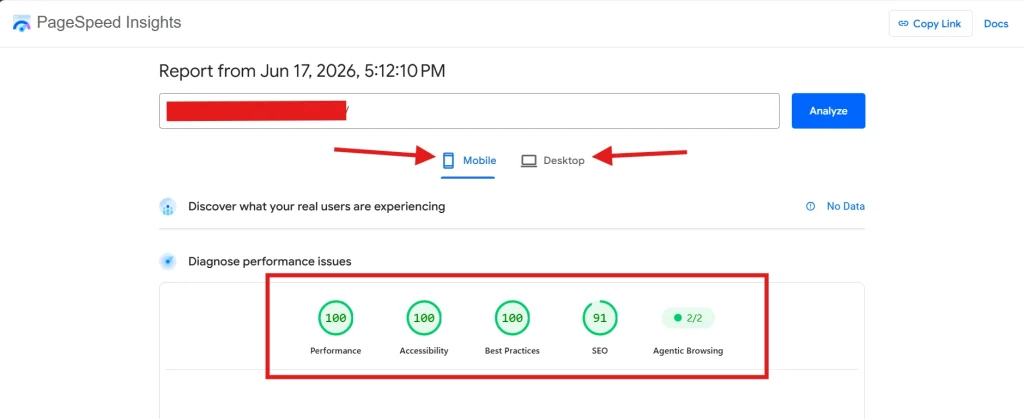Select the Performance score gauge
Screen dimensions: 1024x419
pyautogui.click(x=336, y=318)
